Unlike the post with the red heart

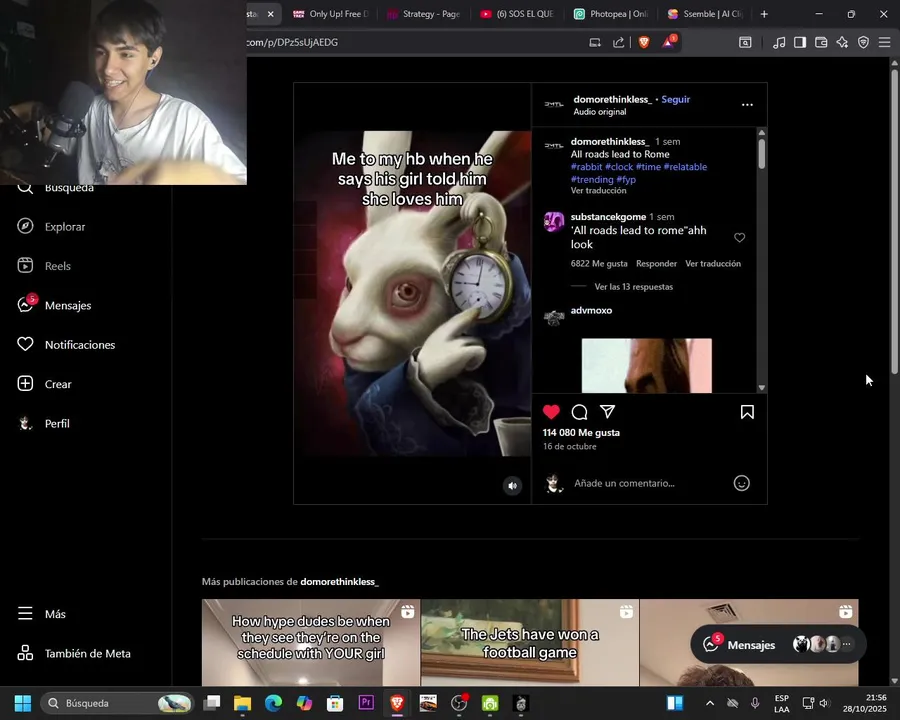pyautogui.click(x=551, y=412)
